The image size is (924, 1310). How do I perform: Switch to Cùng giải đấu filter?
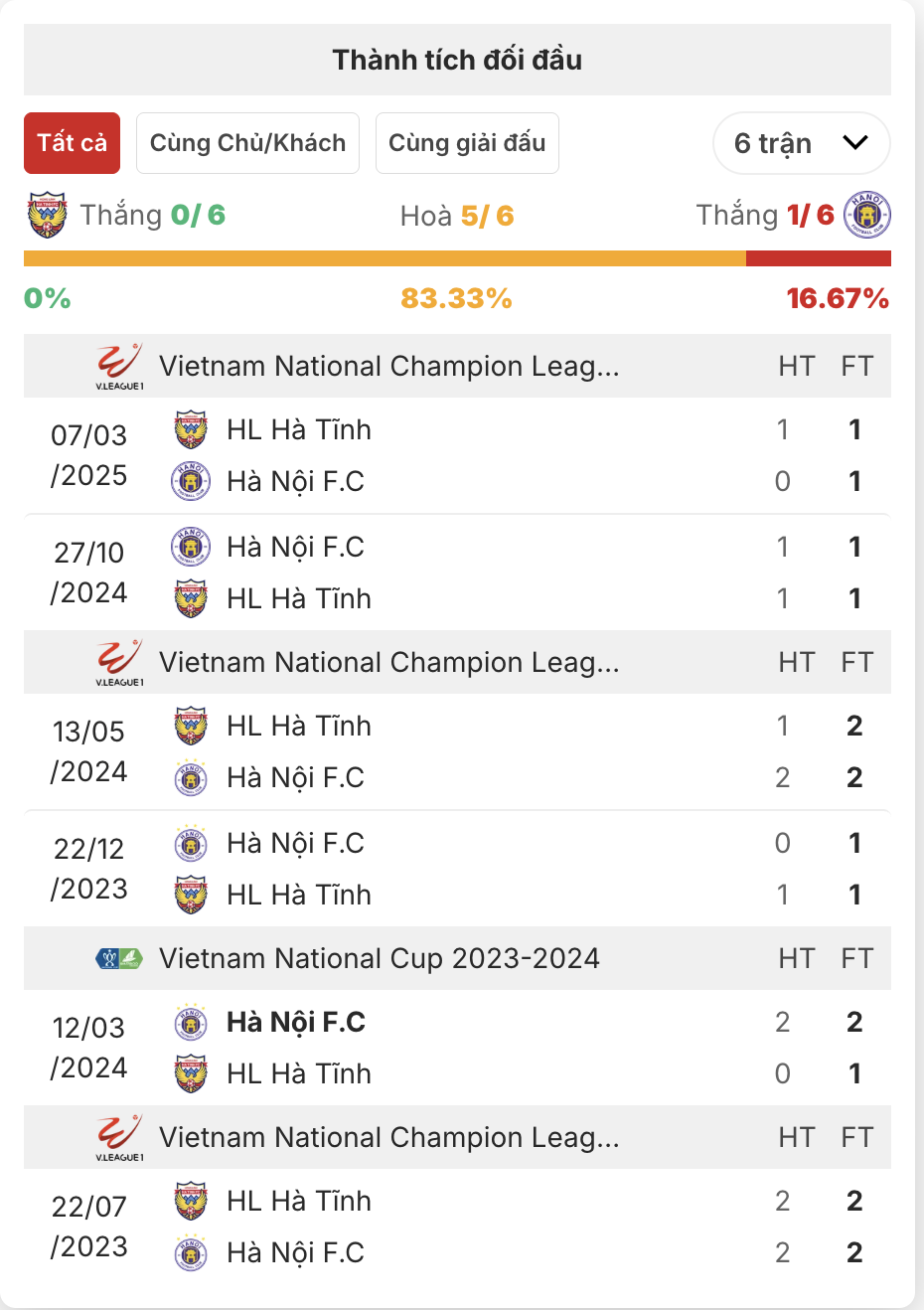pos(467,143)
